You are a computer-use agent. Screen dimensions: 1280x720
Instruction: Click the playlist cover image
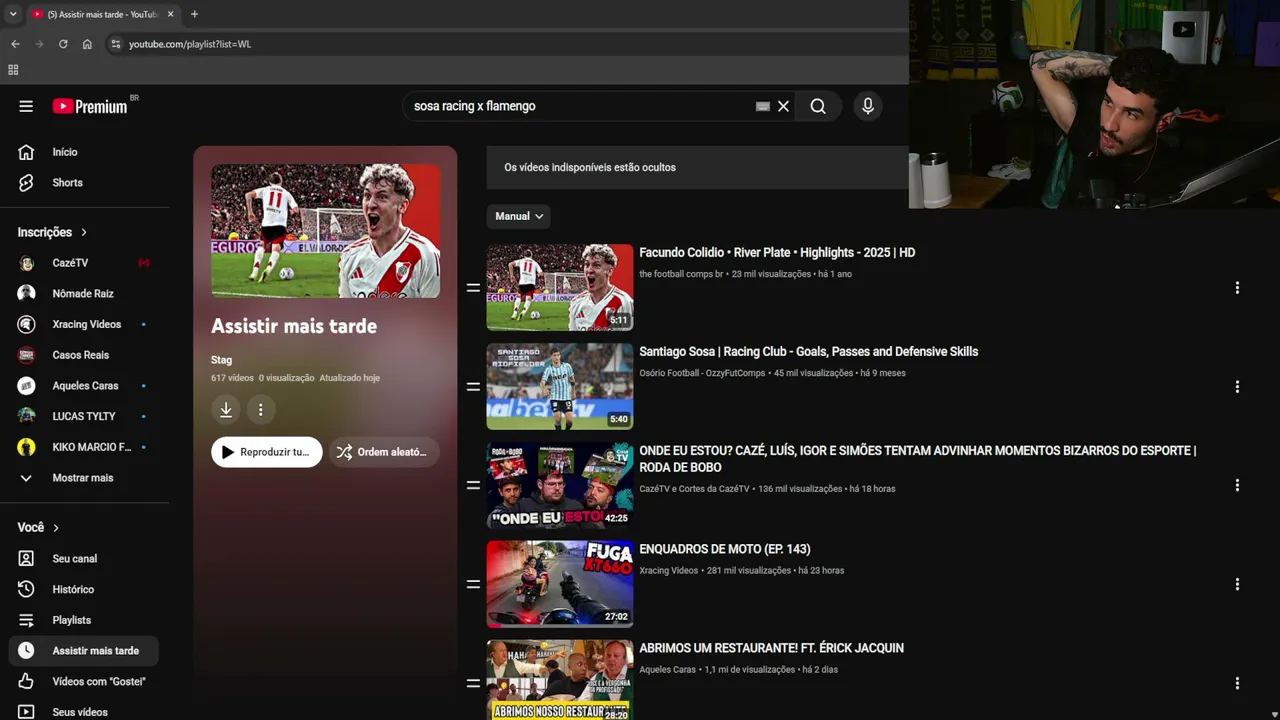pos(325,231)
